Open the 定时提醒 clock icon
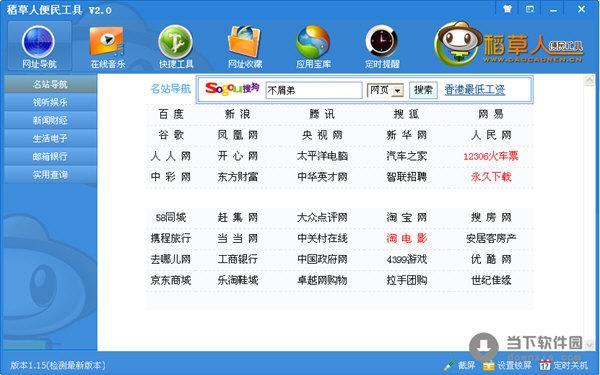 point(382,41)
